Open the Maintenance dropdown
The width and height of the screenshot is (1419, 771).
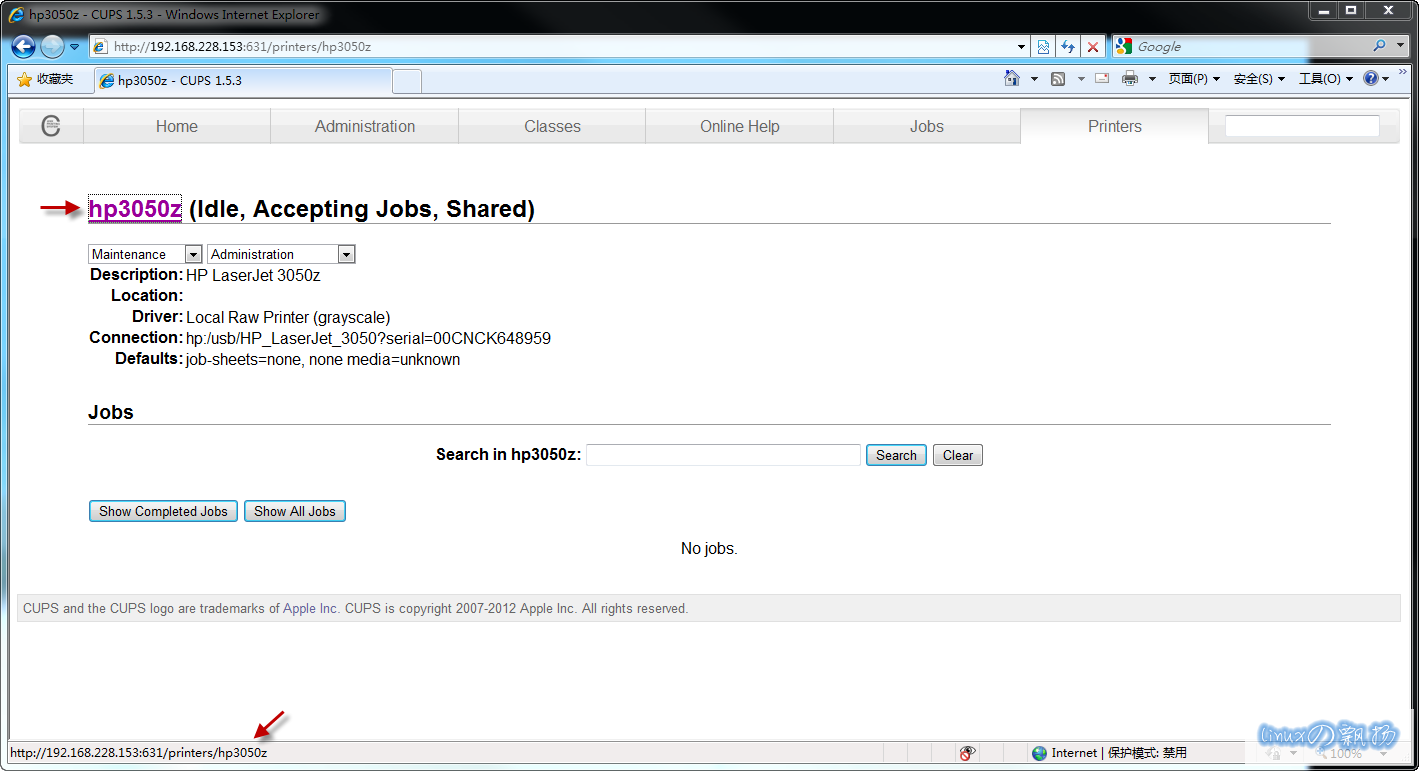point(146,254)
